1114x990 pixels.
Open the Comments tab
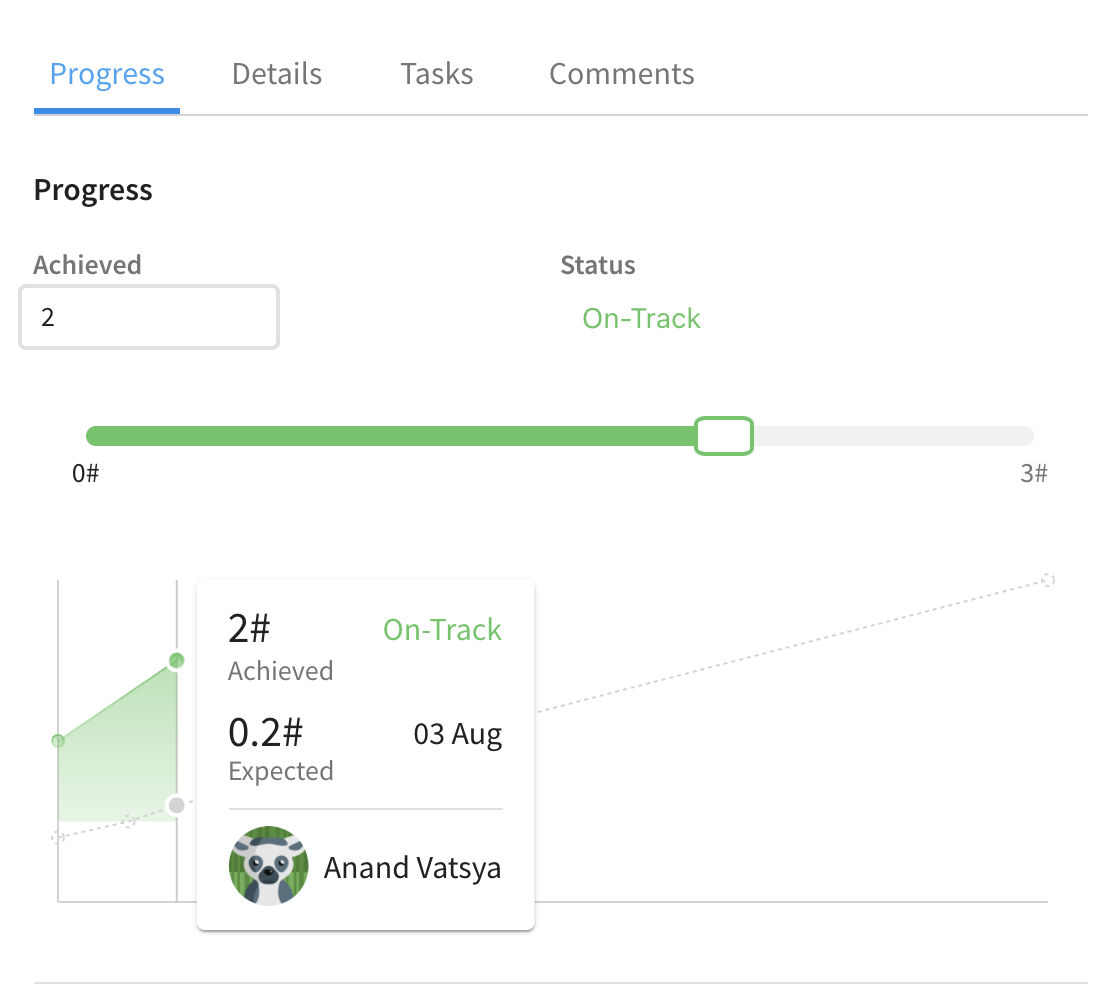coord(622,74)
